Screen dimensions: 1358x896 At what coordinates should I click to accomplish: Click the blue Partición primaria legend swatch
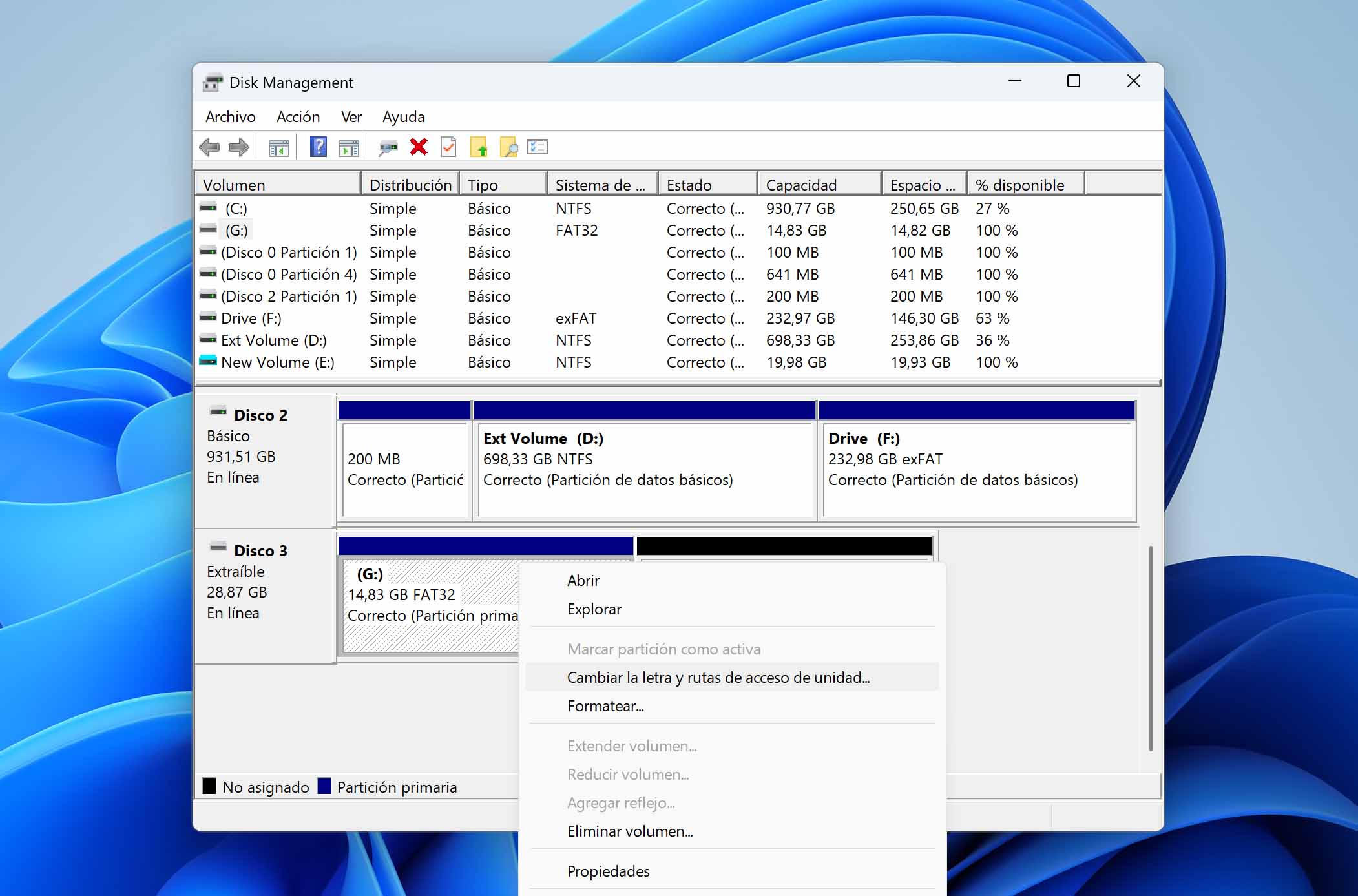[x=324, y=786]
